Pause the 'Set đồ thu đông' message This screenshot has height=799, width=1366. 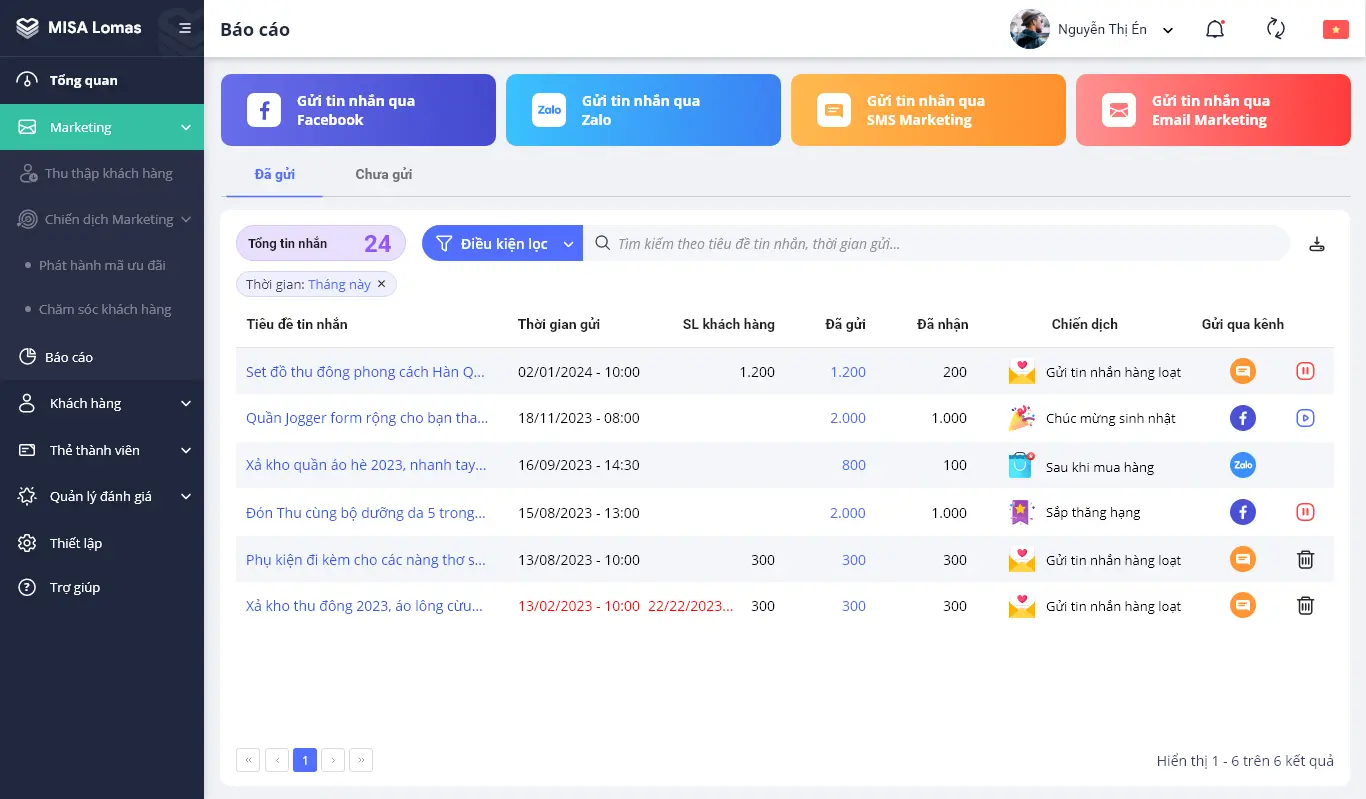click(x=1305, y=371)
